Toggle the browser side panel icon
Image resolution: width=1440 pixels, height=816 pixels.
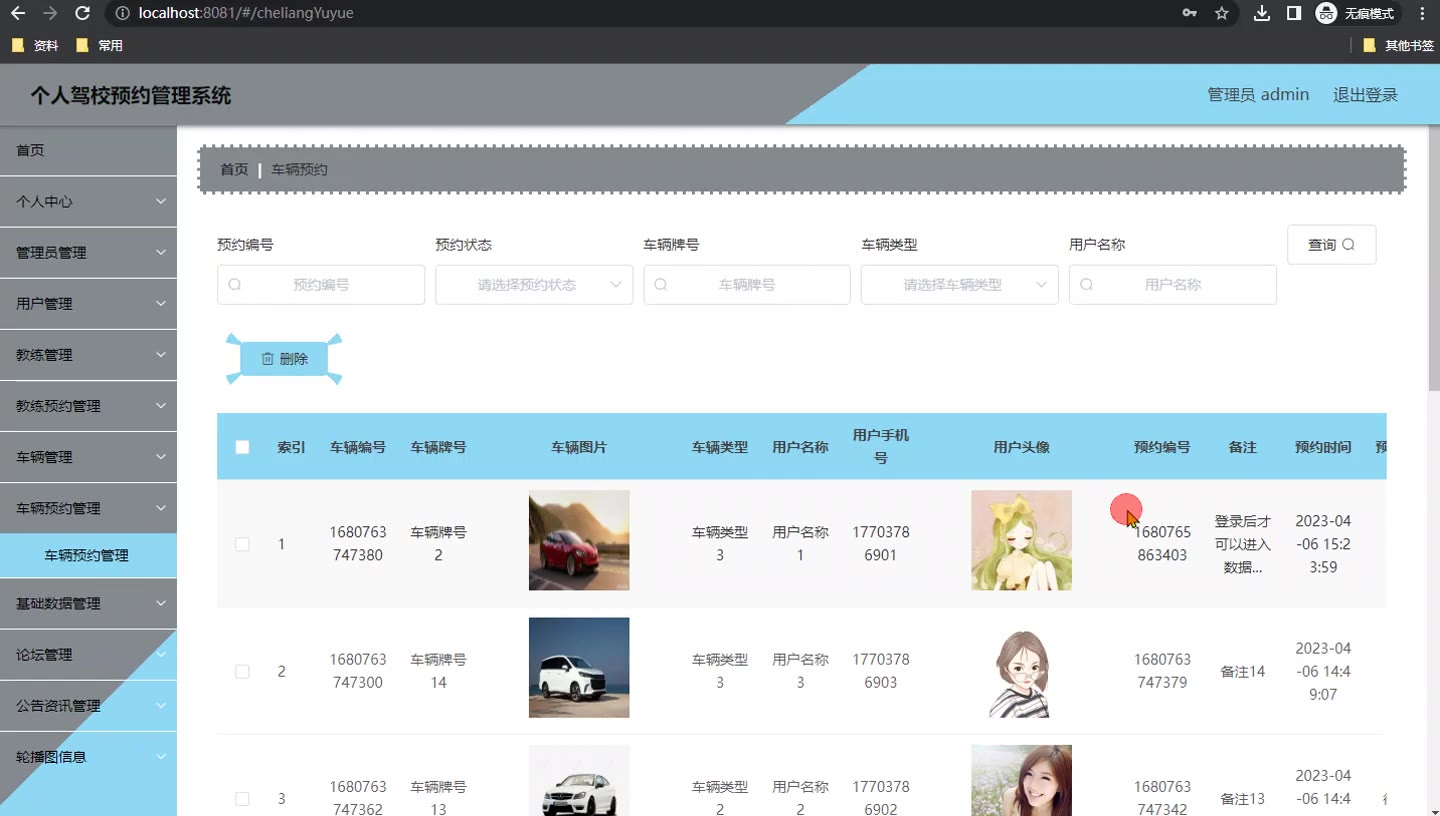(x=1294, y=13)
